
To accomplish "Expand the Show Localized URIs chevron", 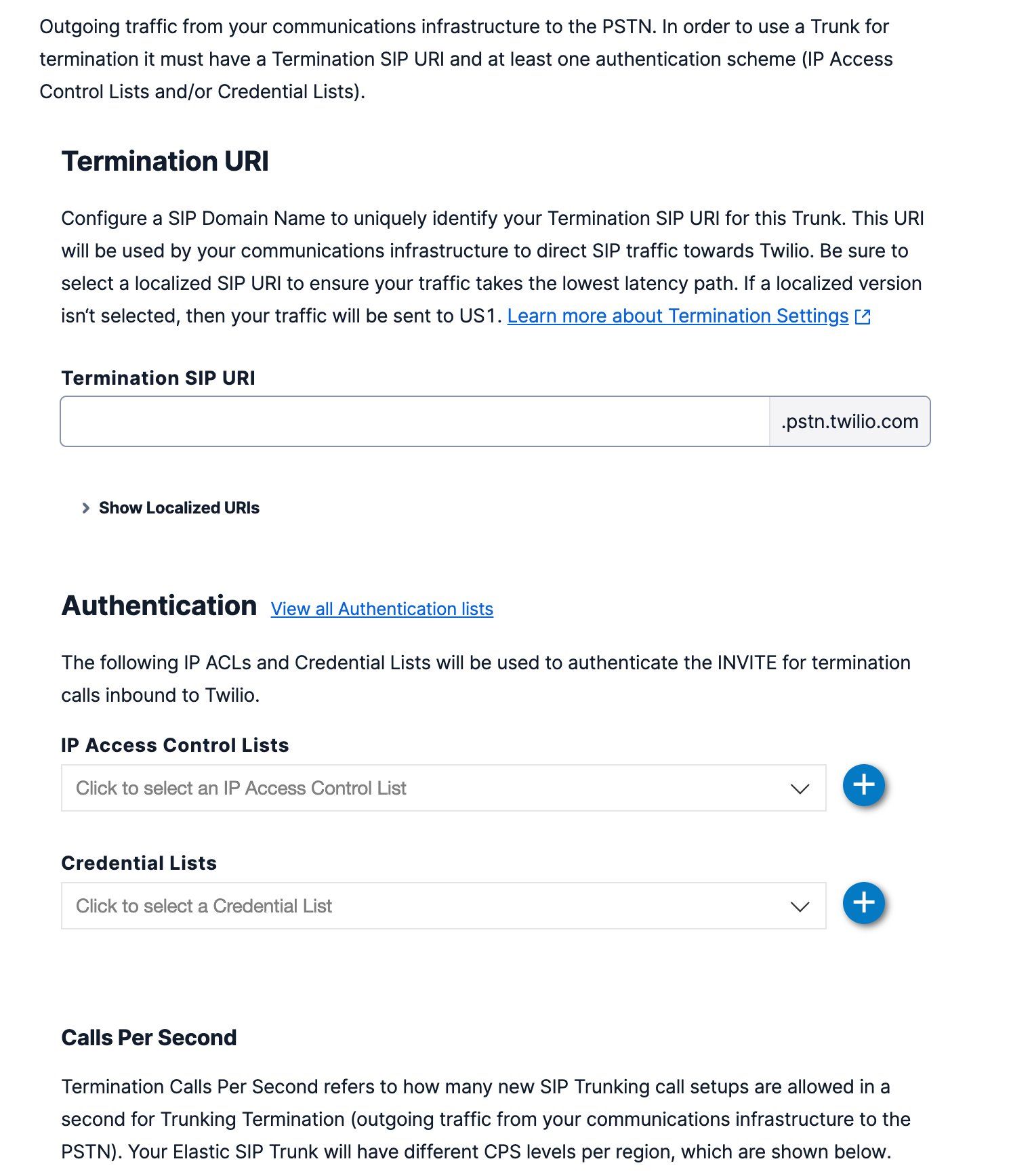I will tap(85, 508).
